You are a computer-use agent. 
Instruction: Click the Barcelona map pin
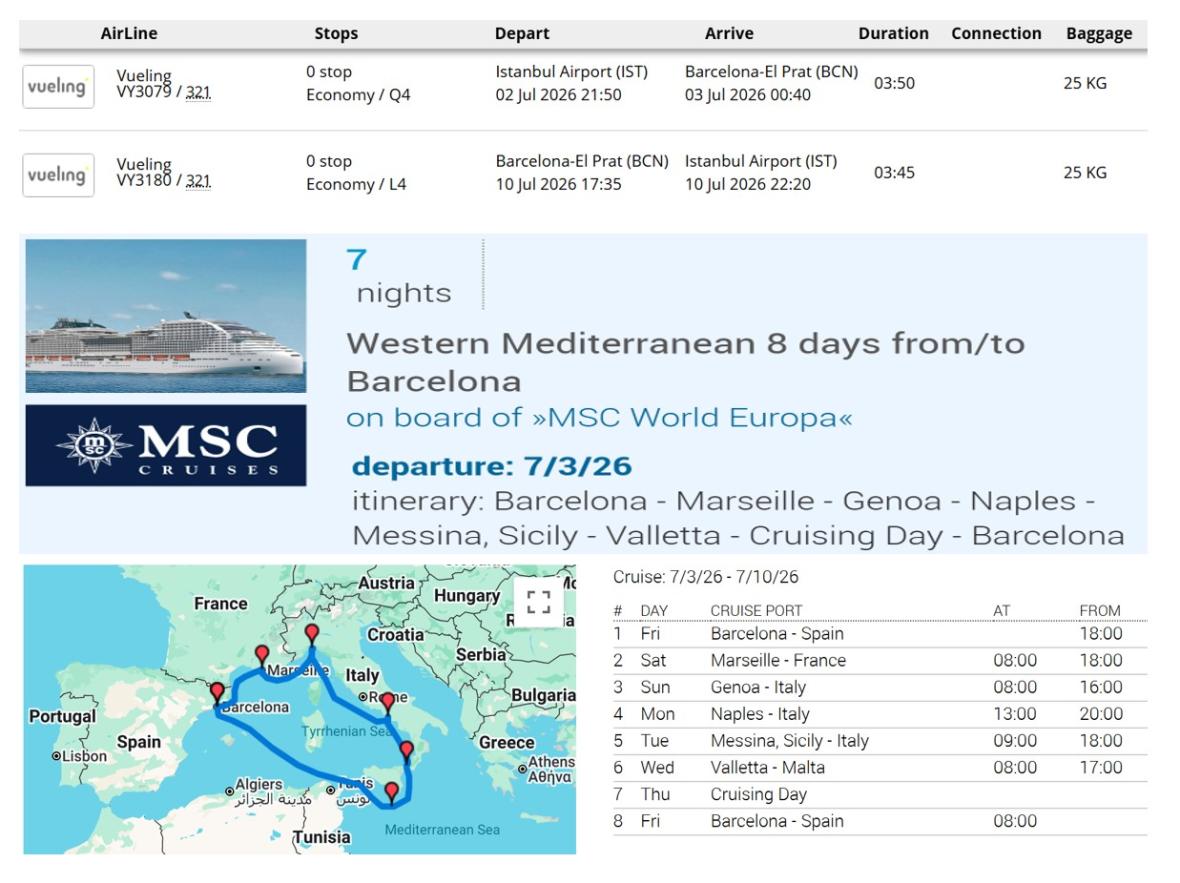[217, 693]
